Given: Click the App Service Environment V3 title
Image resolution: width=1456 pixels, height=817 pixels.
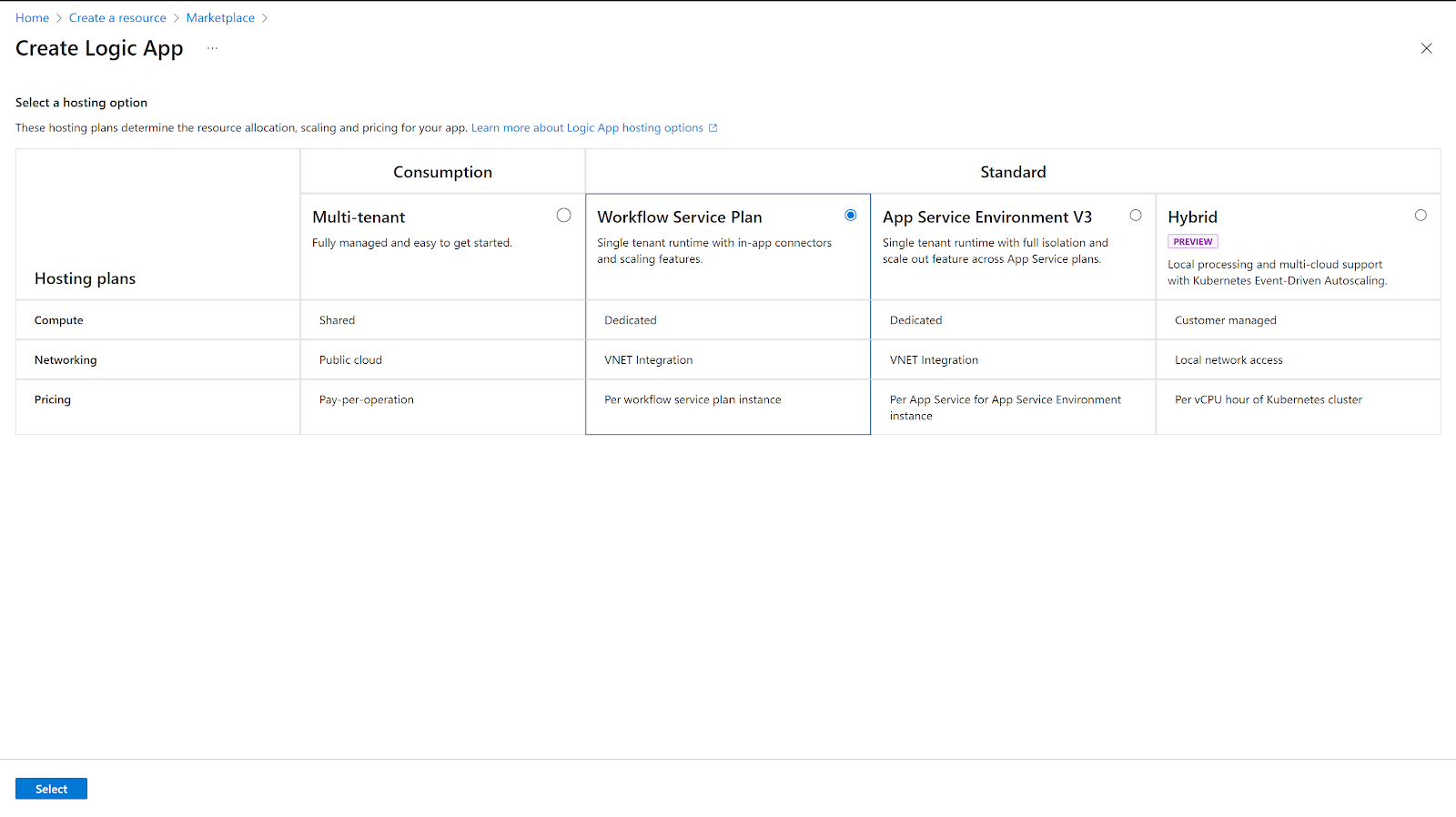Looking at the screenshot, I should tap(987, 217).
